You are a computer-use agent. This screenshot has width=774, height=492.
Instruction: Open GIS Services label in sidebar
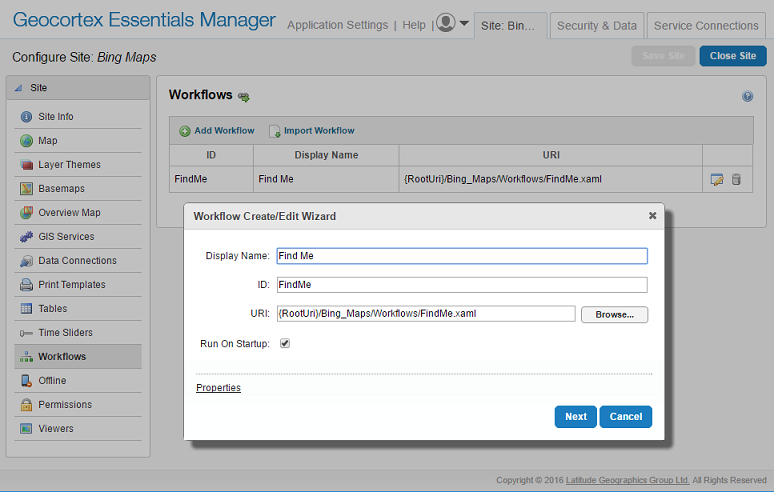(x=66, y=237)
